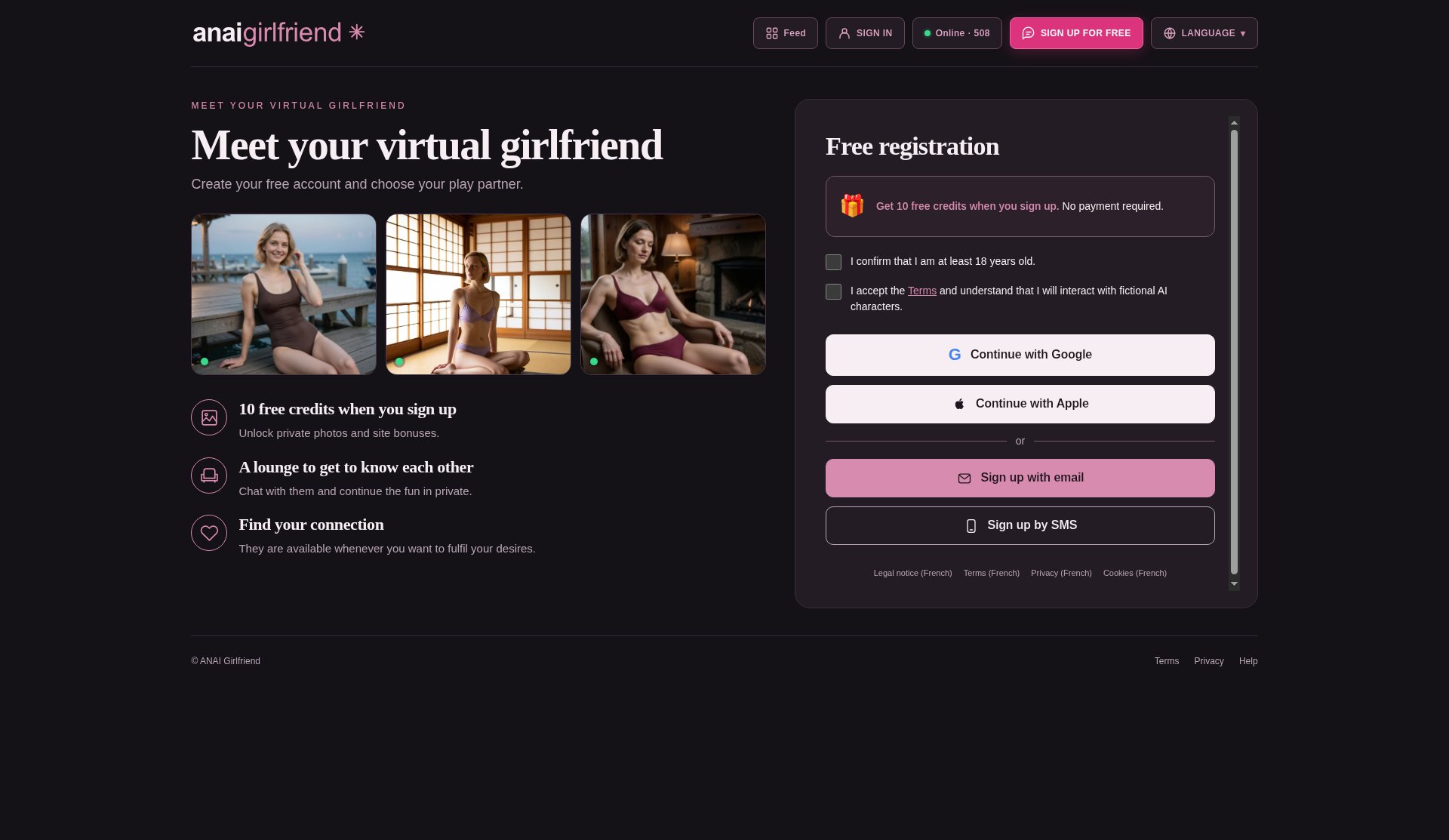Continue with Apple
Viewport: 1449px width, 840px height.
pos(1020,404)
